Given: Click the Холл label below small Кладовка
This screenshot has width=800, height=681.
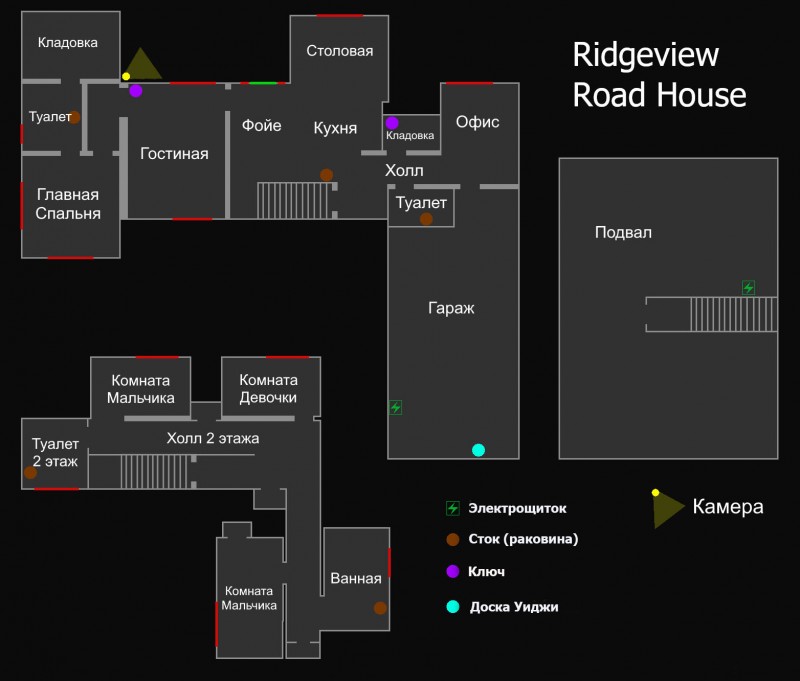Looking at the screenshot, I should (x=404, y=170).
